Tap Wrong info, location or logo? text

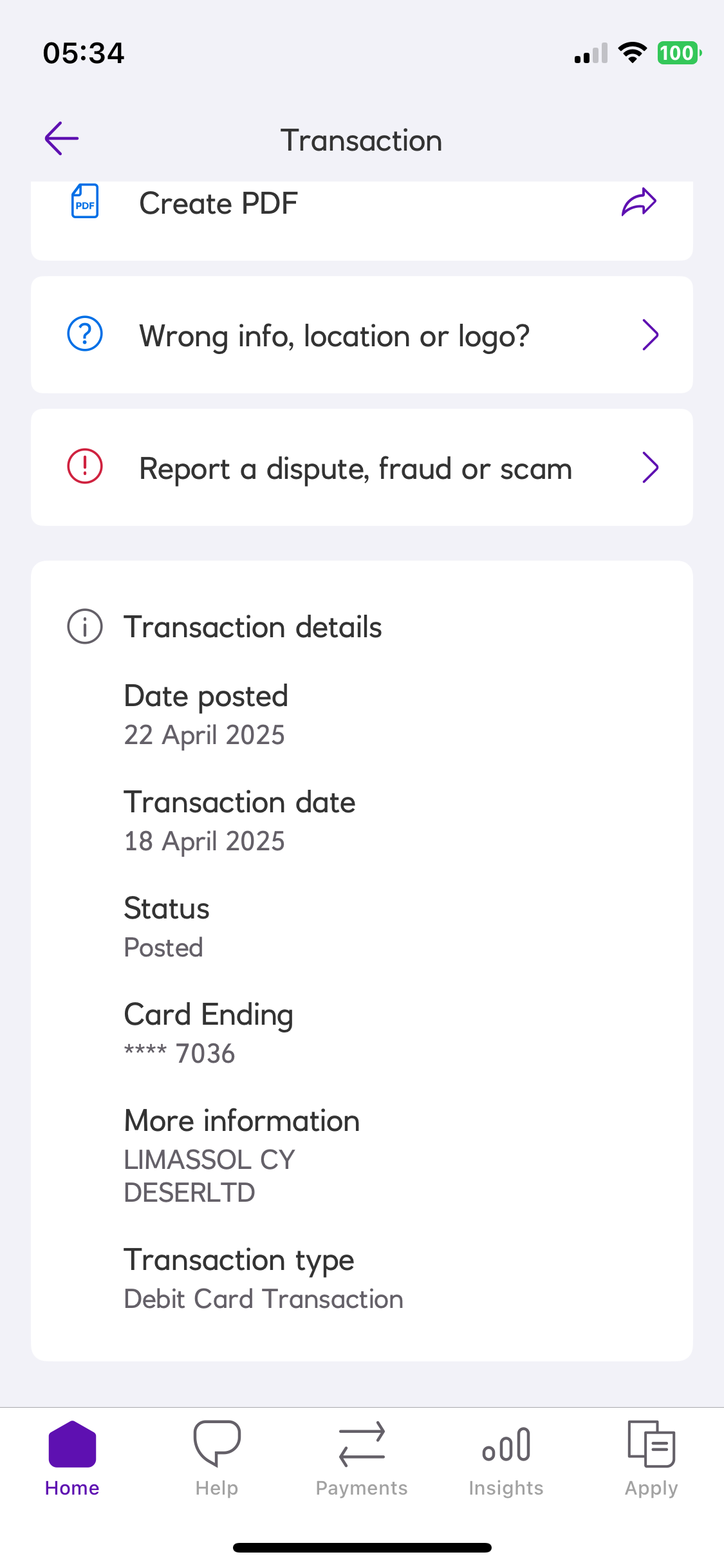[x=335, y=336]
